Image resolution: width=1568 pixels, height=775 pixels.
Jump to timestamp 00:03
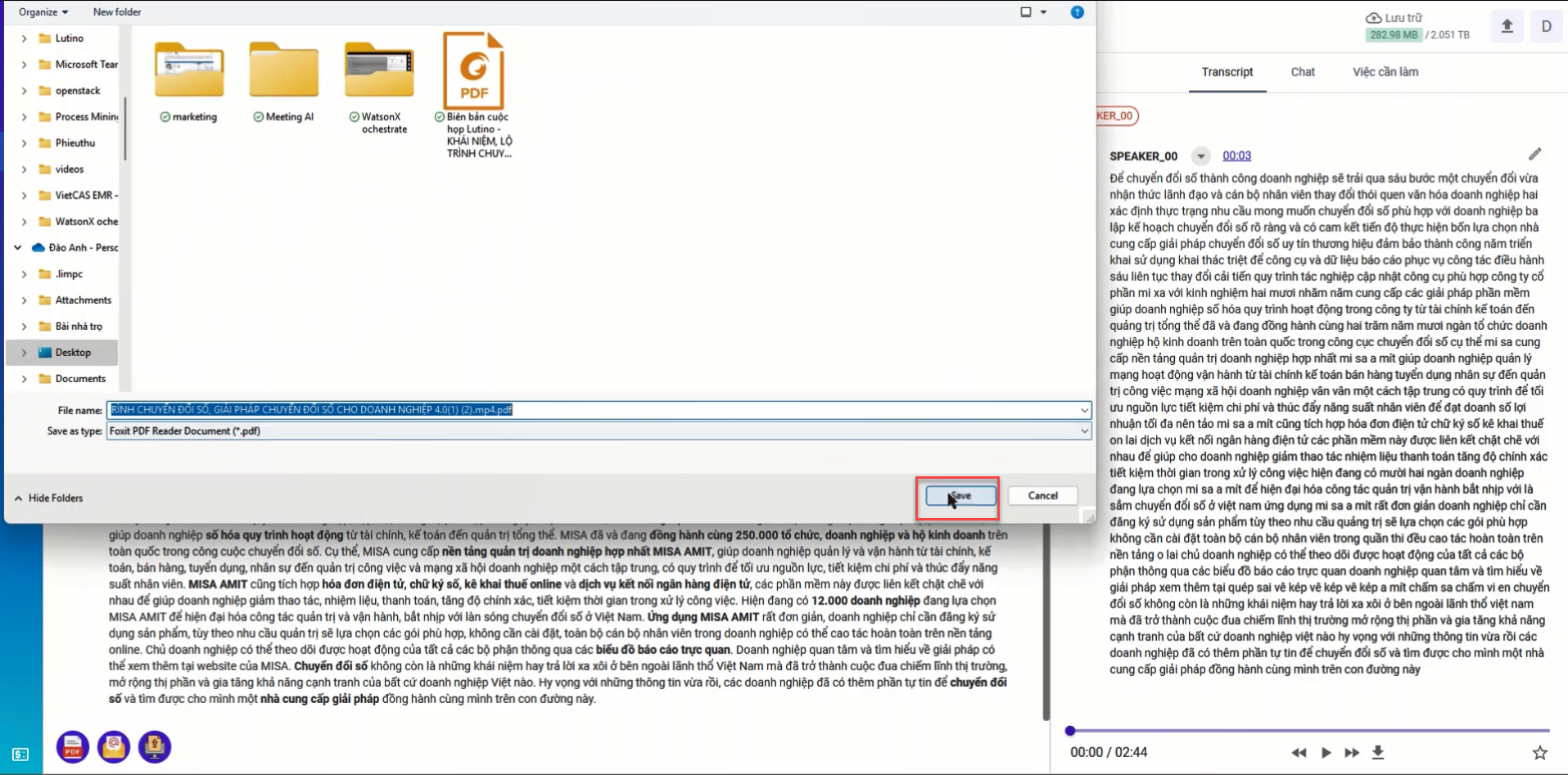(1236, 155)
